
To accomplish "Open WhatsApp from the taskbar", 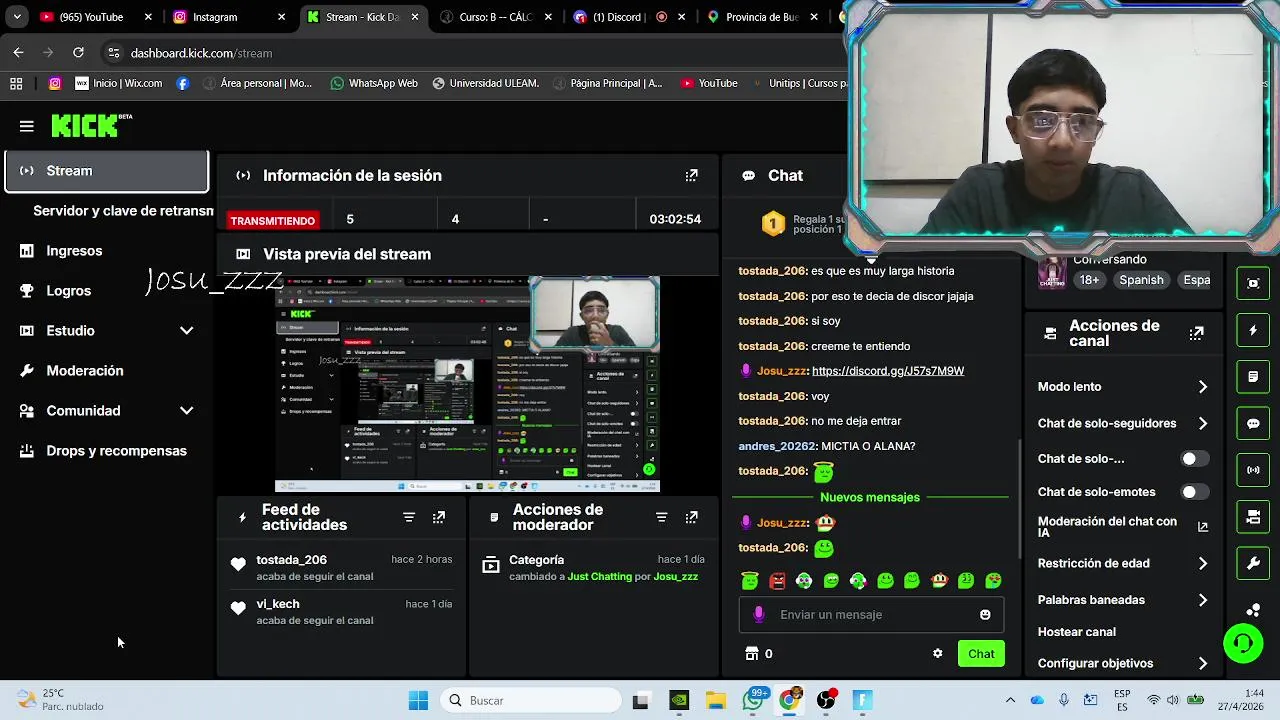I will click(x=752, y=701).
